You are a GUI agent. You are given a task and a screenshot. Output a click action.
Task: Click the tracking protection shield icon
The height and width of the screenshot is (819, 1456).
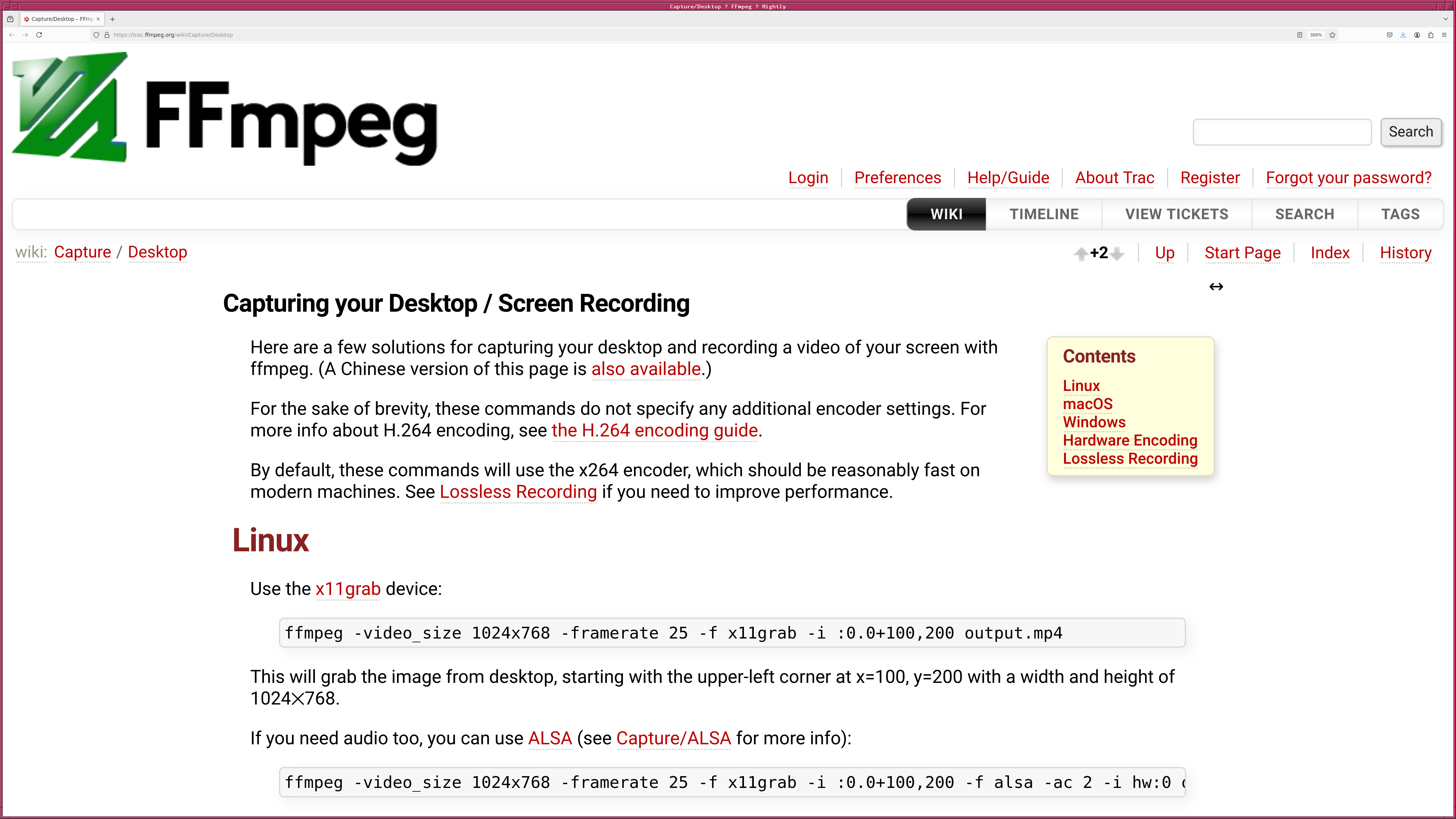[96, 35]
